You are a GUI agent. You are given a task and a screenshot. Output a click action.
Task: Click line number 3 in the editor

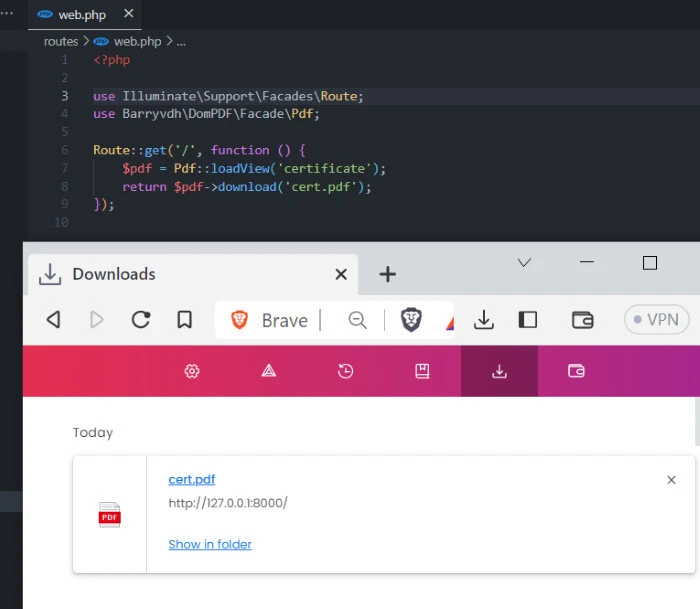coord(65,96)
